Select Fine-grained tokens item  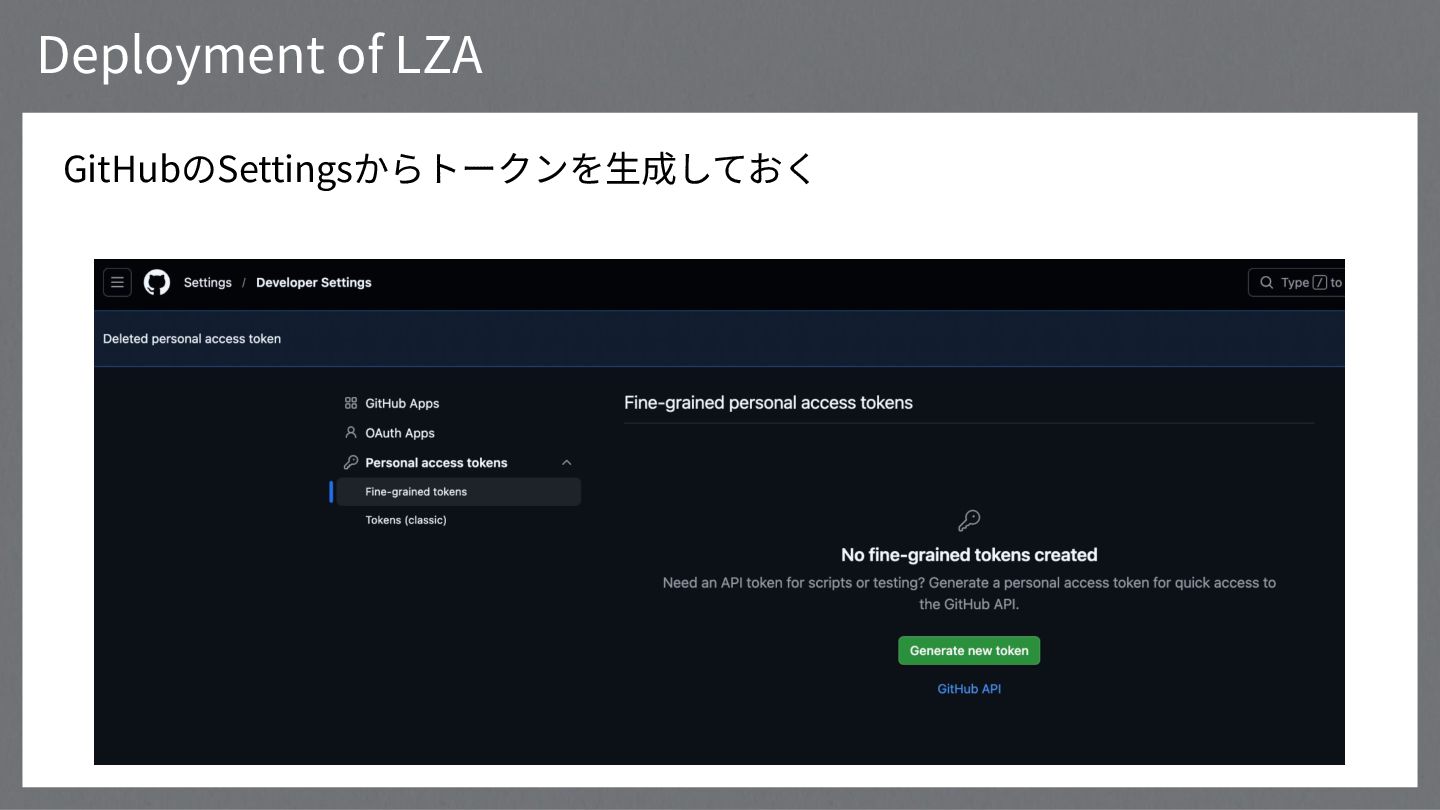(x=459, y=492)
